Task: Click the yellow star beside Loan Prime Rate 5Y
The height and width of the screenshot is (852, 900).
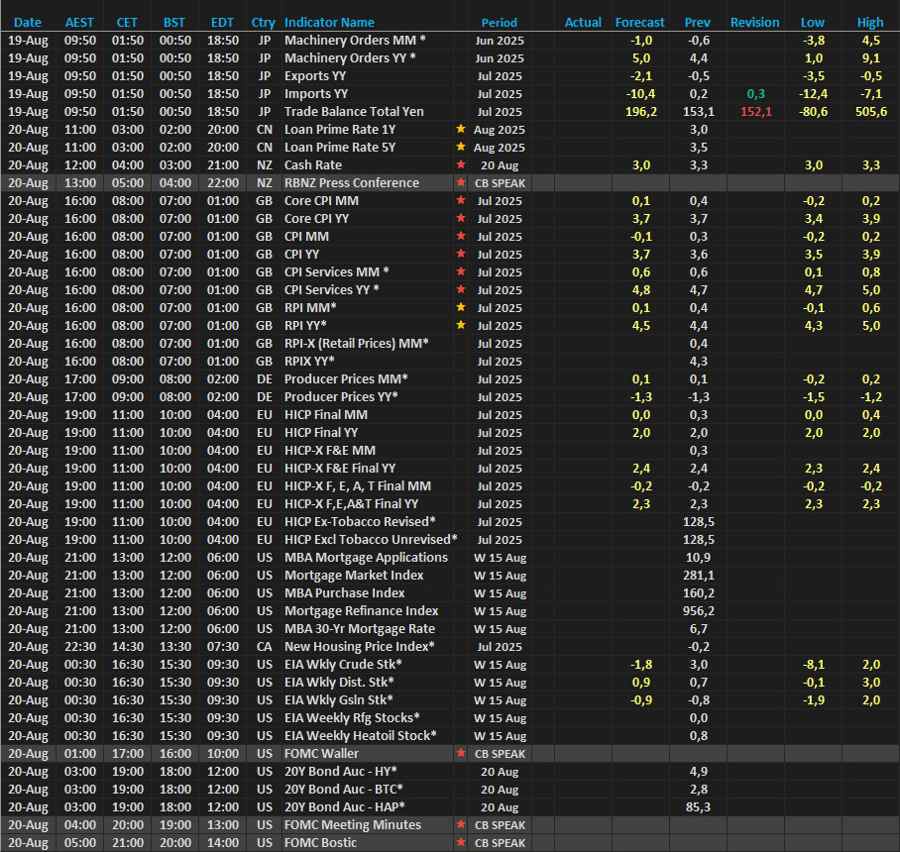Action: tap(461, 147)
